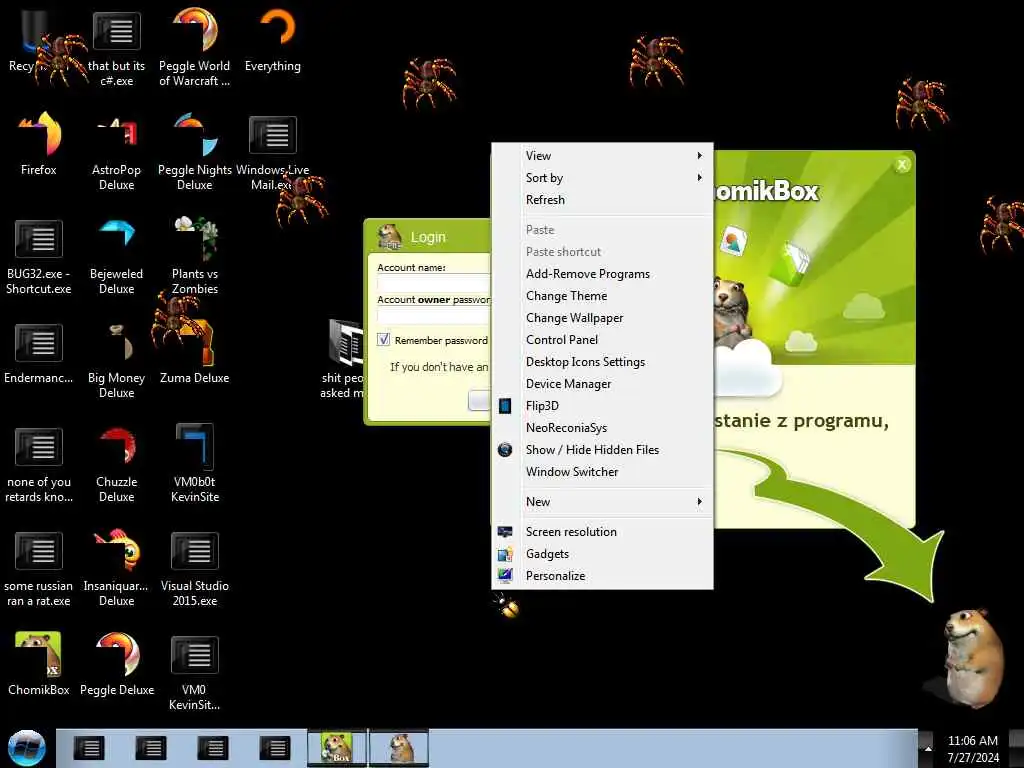Open Device Manager from context menu
Image resolution: width=1024 pixels, height=768 pixels.
[602, 384]
